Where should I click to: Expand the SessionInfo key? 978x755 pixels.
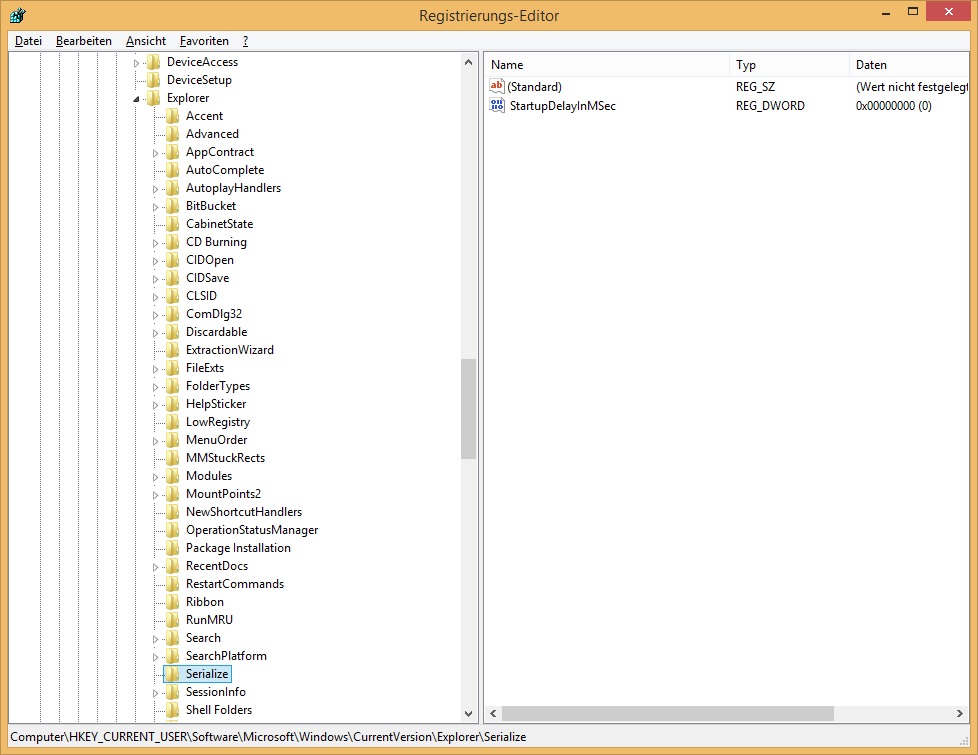click(x=155, y=693)
